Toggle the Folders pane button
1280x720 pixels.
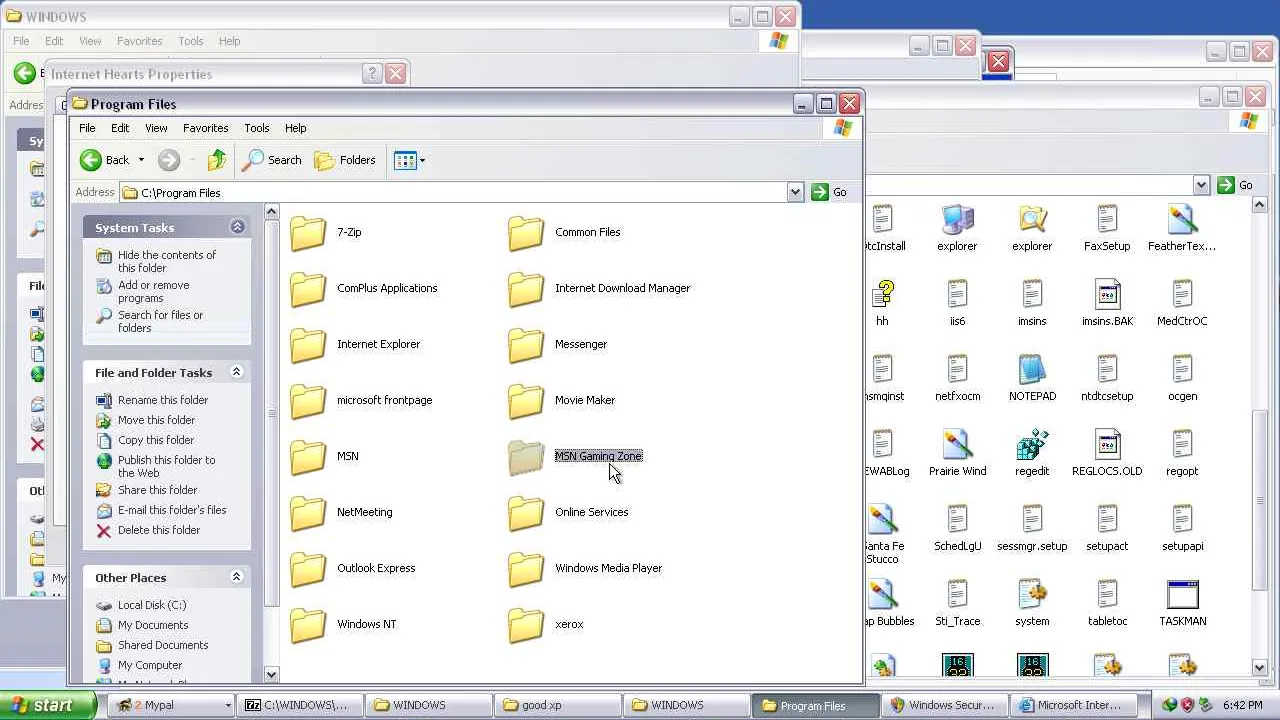click(345, 160)
